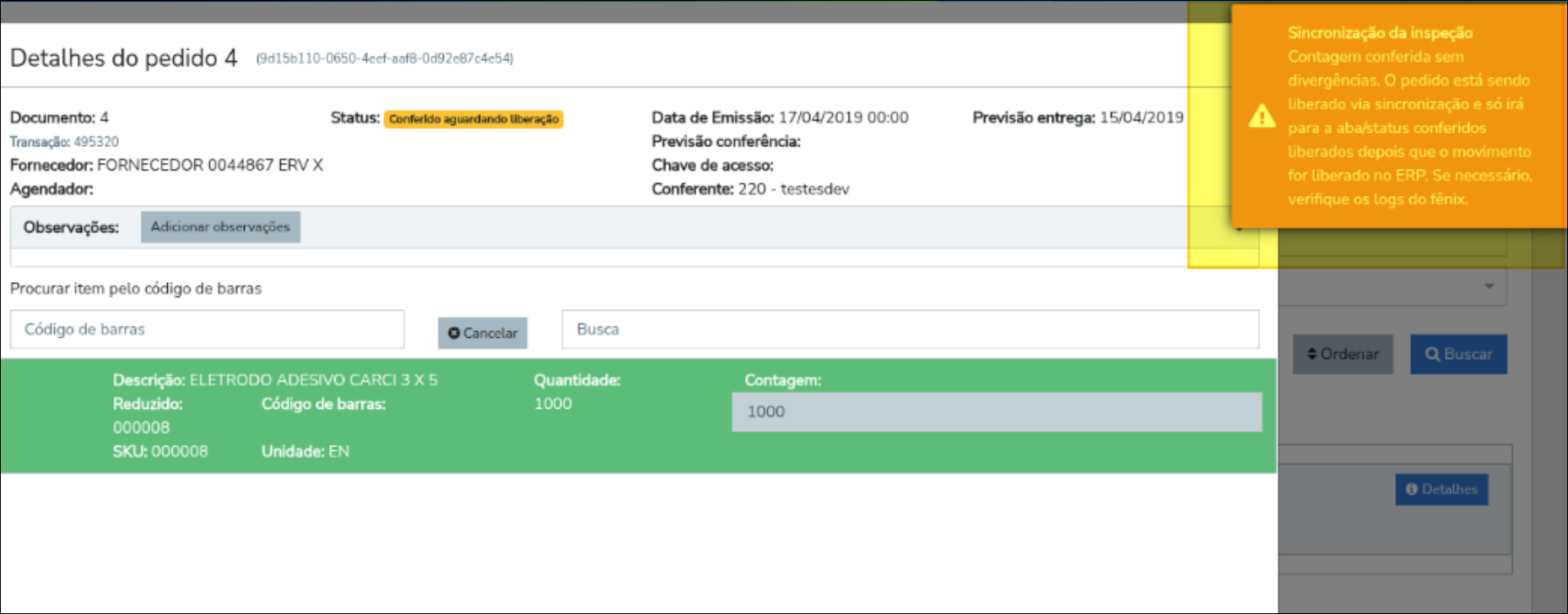Click the Conferente 220 - testesdev text
Screen dimensions: 1568x614
tap(750, 189)
